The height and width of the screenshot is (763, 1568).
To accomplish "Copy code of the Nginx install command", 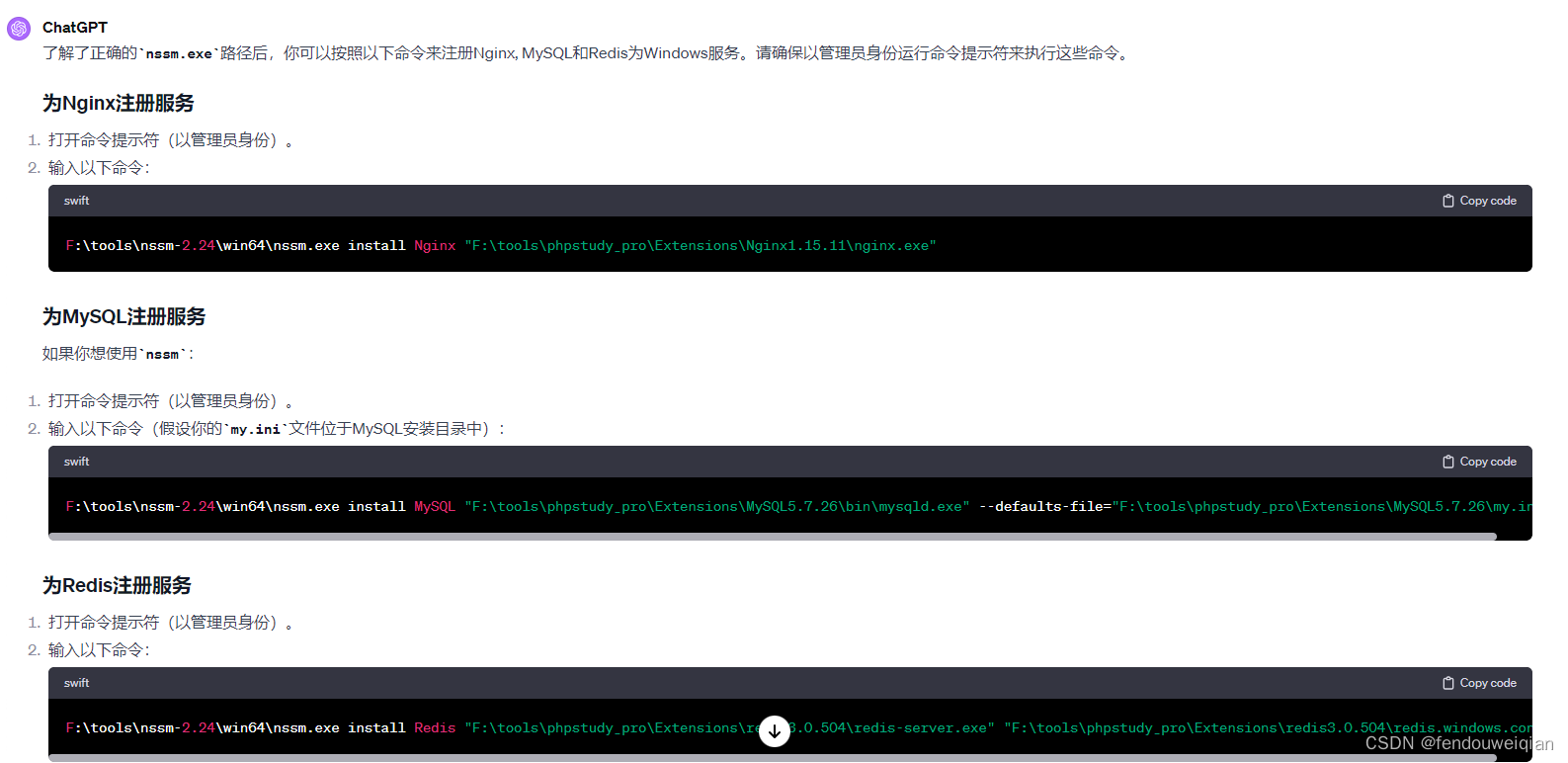I will (x=1479, y=201).
